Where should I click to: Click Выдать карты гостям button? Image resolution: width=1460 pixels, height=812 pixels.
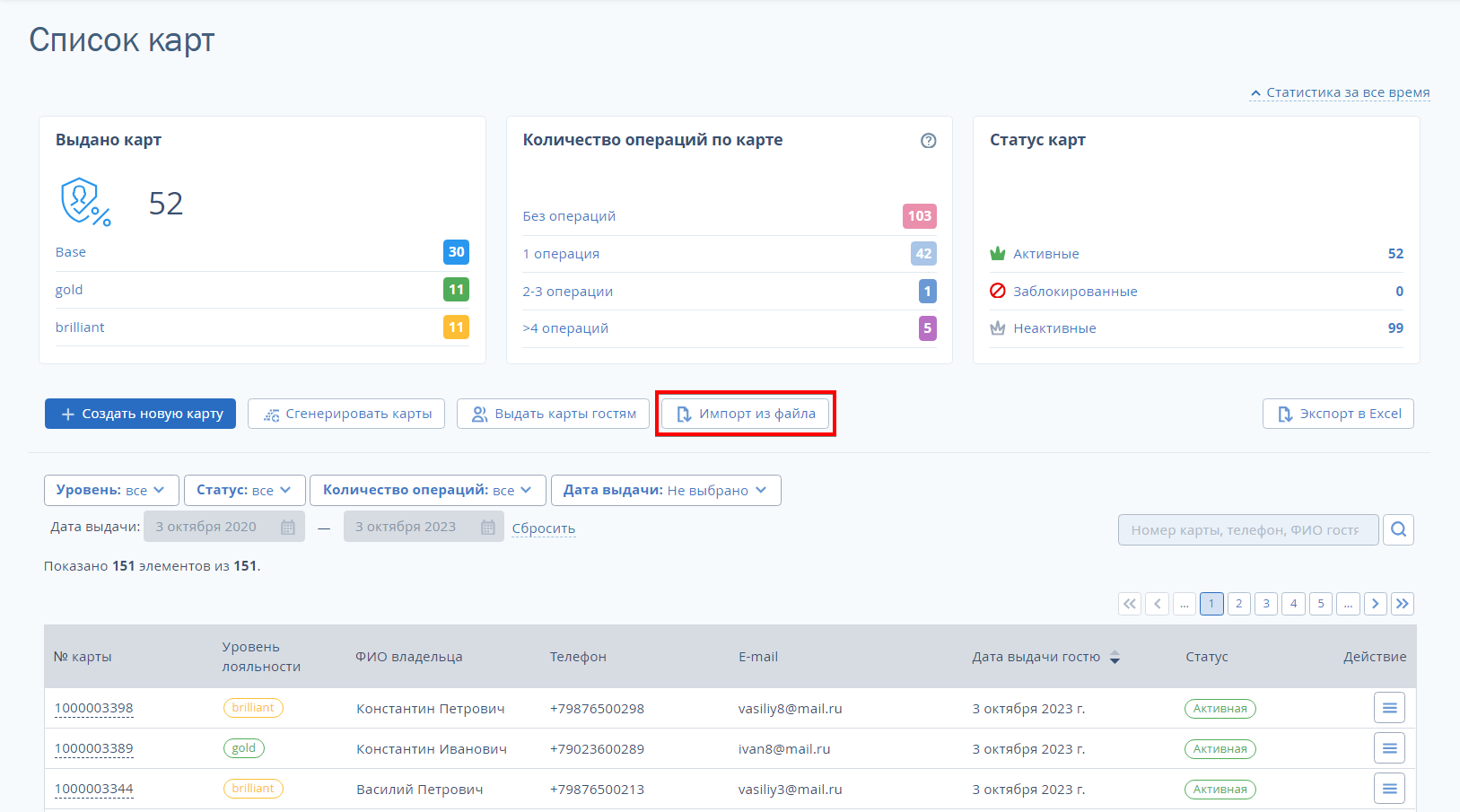pyautogui.click(x=553, y=414)
